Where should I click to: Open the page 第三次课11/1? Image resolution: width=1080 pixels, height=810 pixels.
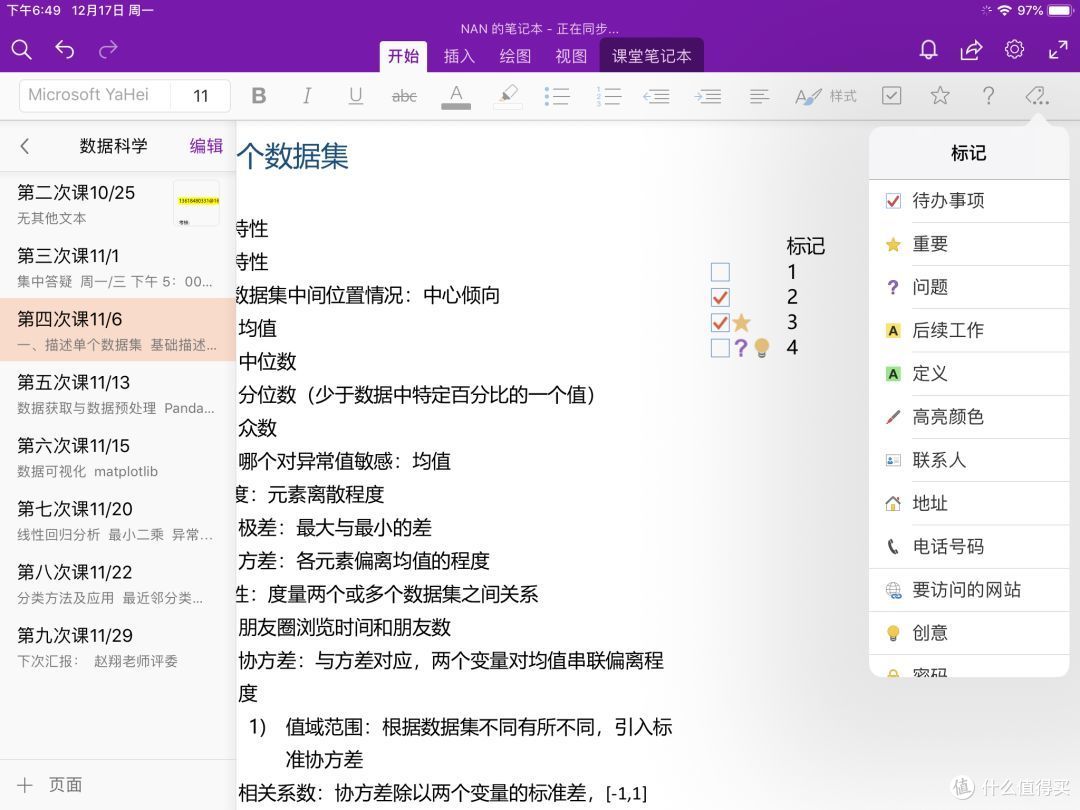pyautogui.click(x=118, y=267)
